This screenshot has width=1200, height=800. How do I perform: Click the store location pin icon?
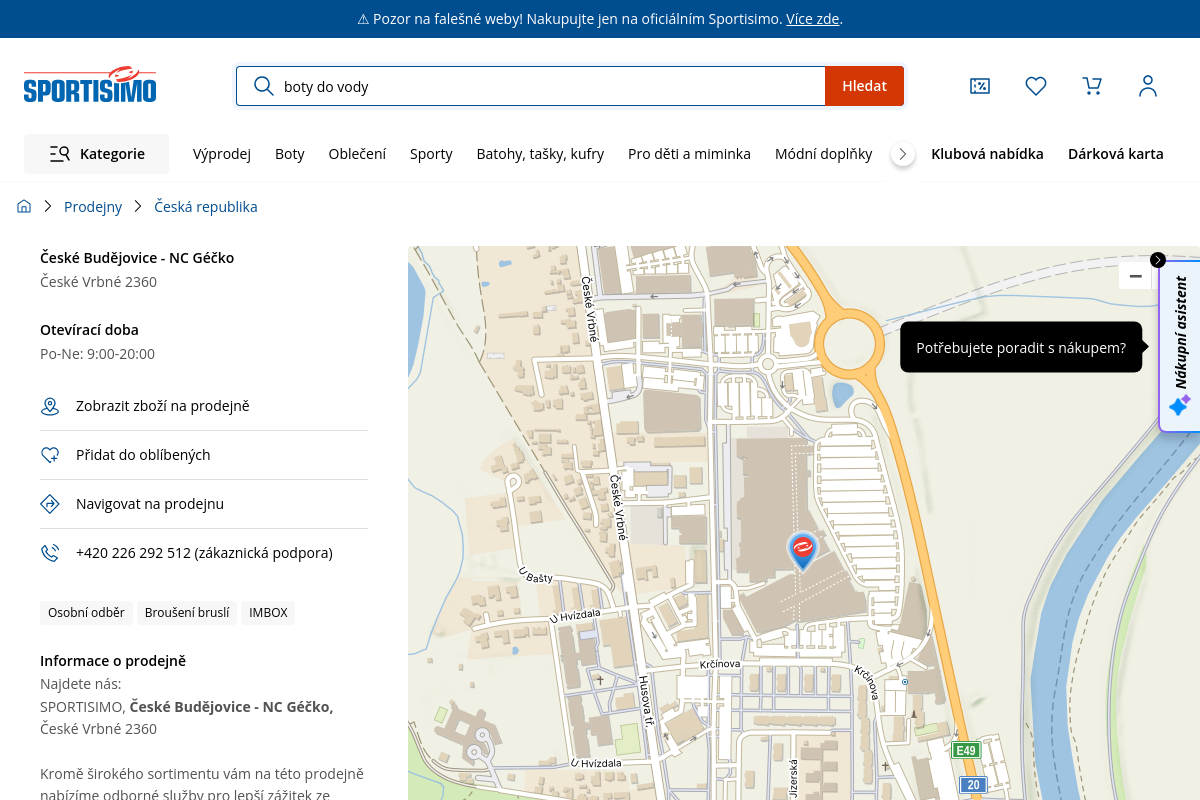pos(50,406)
